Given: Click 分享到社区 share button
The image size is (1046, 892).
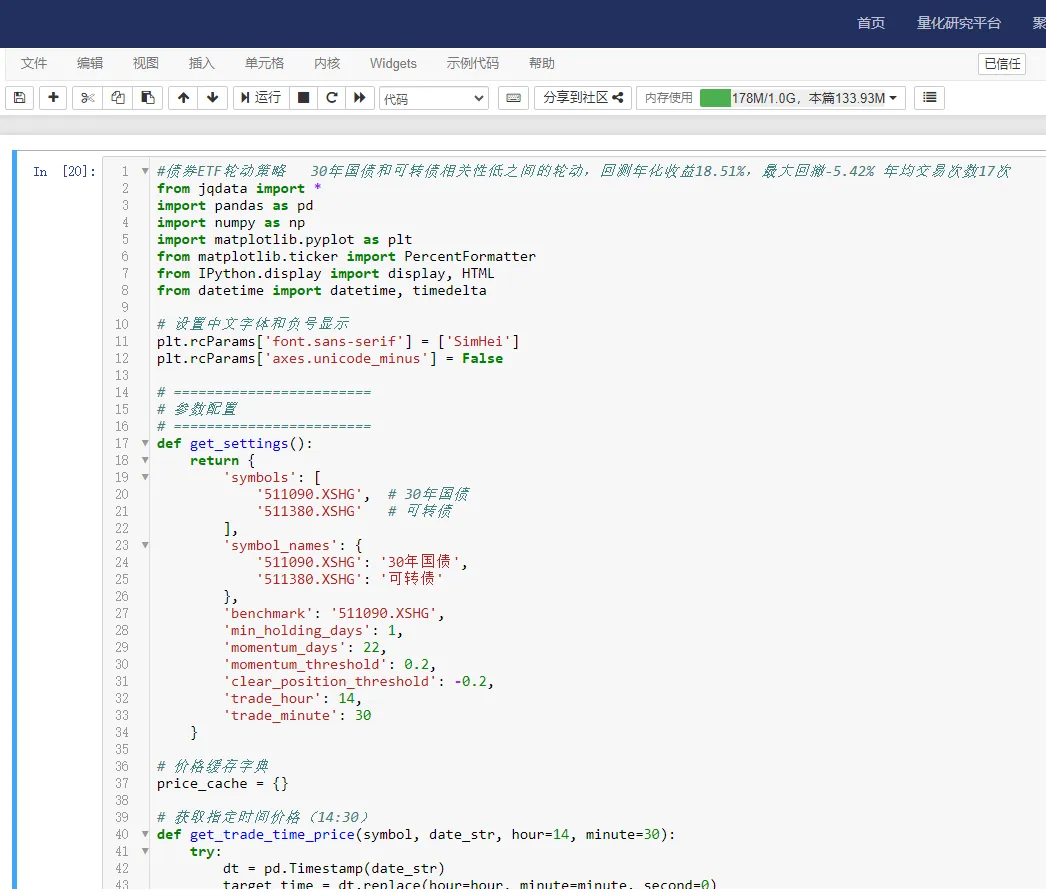Looking at the screenshot, I should point(583,98).
